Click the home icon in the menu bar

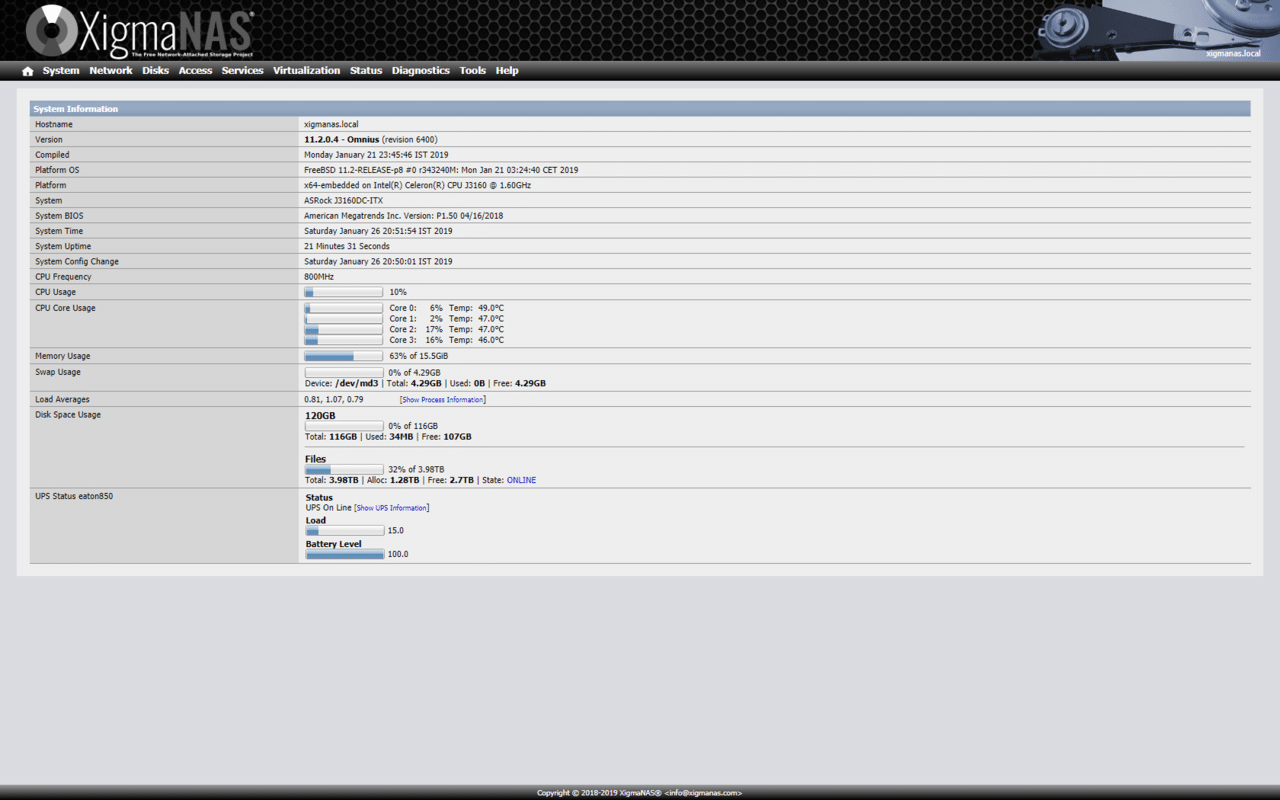(27, 70)
